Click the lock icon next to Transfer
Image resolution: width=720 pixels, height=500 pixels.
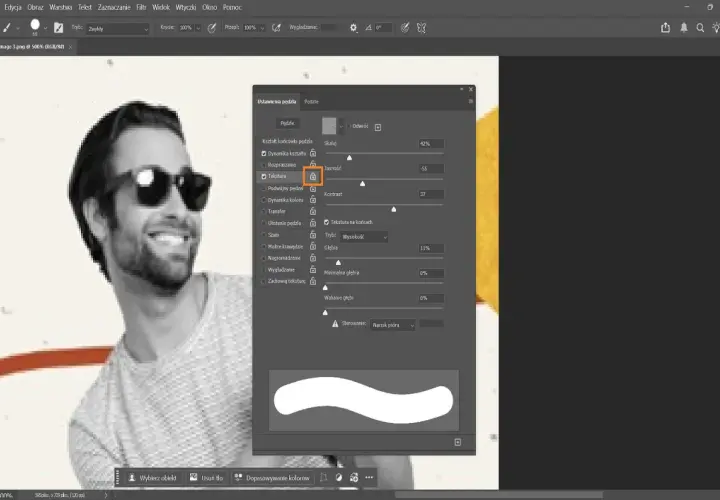313,211
